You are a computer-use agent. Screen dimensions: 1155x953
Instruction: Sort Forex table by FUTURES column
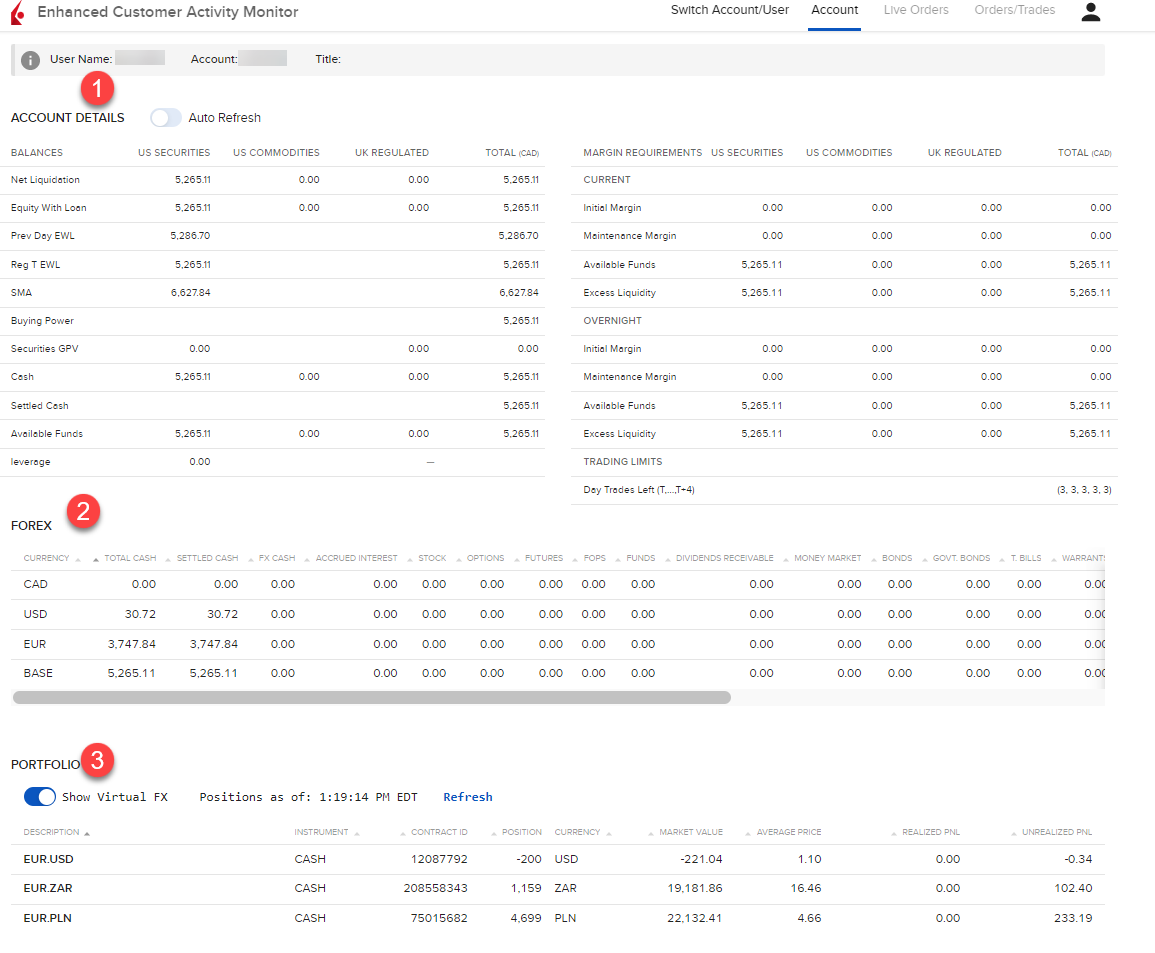pos(544,558)
